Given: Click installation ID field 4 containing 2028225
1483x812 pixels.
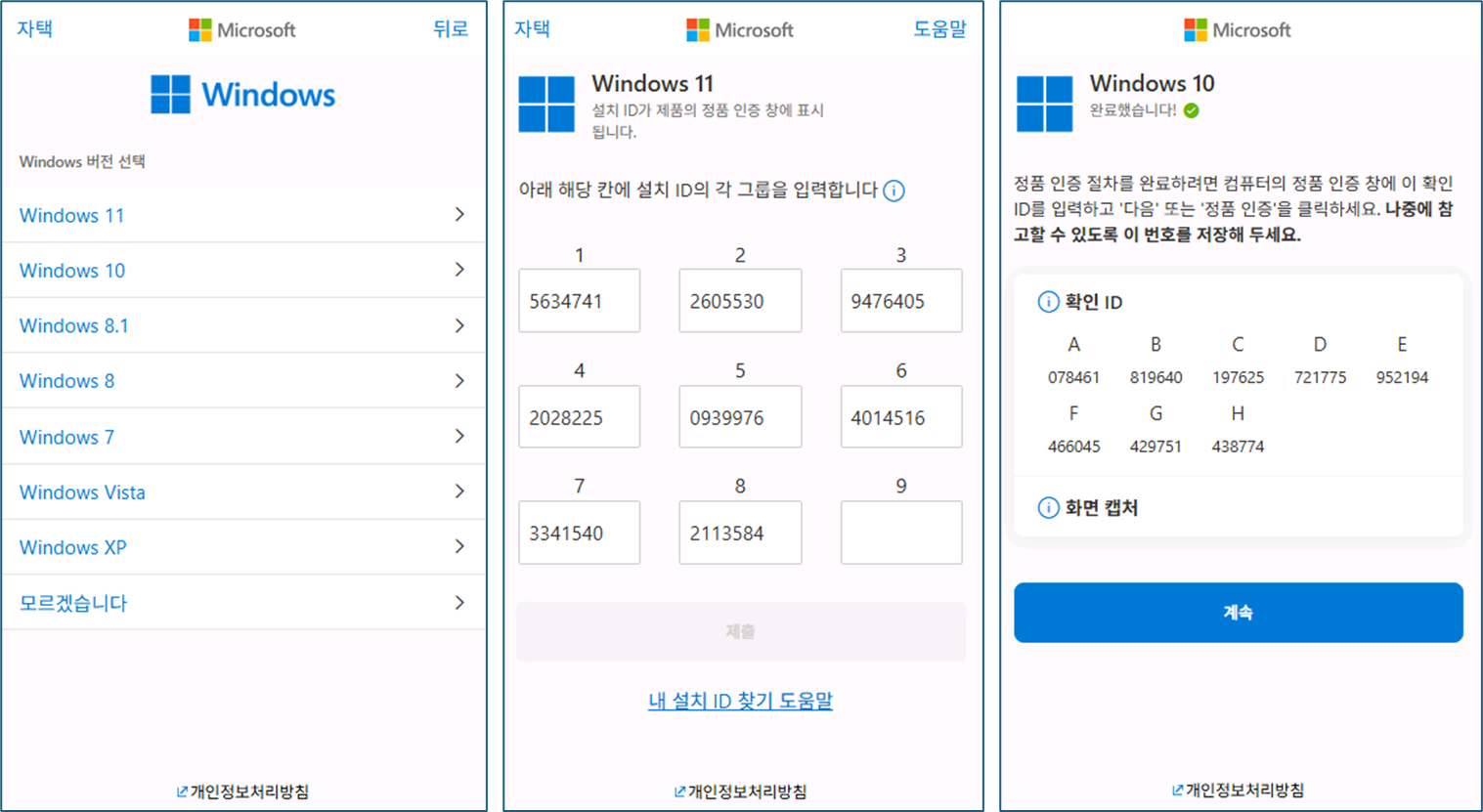Looking at the screenshot, I should (579, 417).
